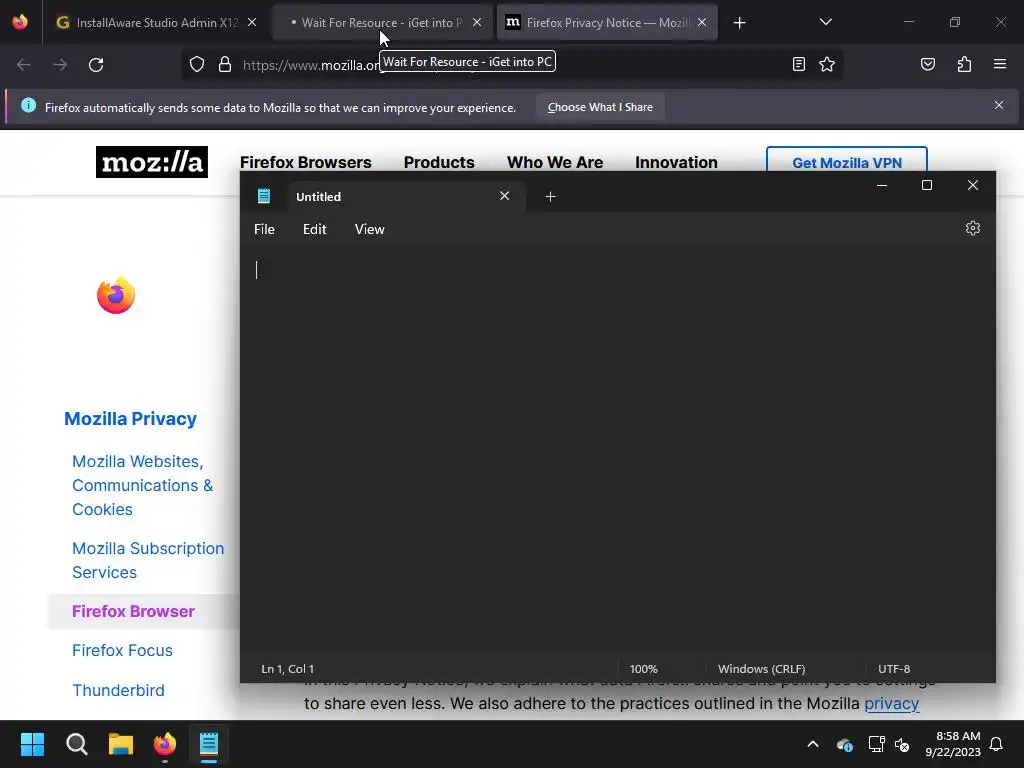Click the Firefox logo image on page
Screen dimensions: 1024x768
pos(116,295)
